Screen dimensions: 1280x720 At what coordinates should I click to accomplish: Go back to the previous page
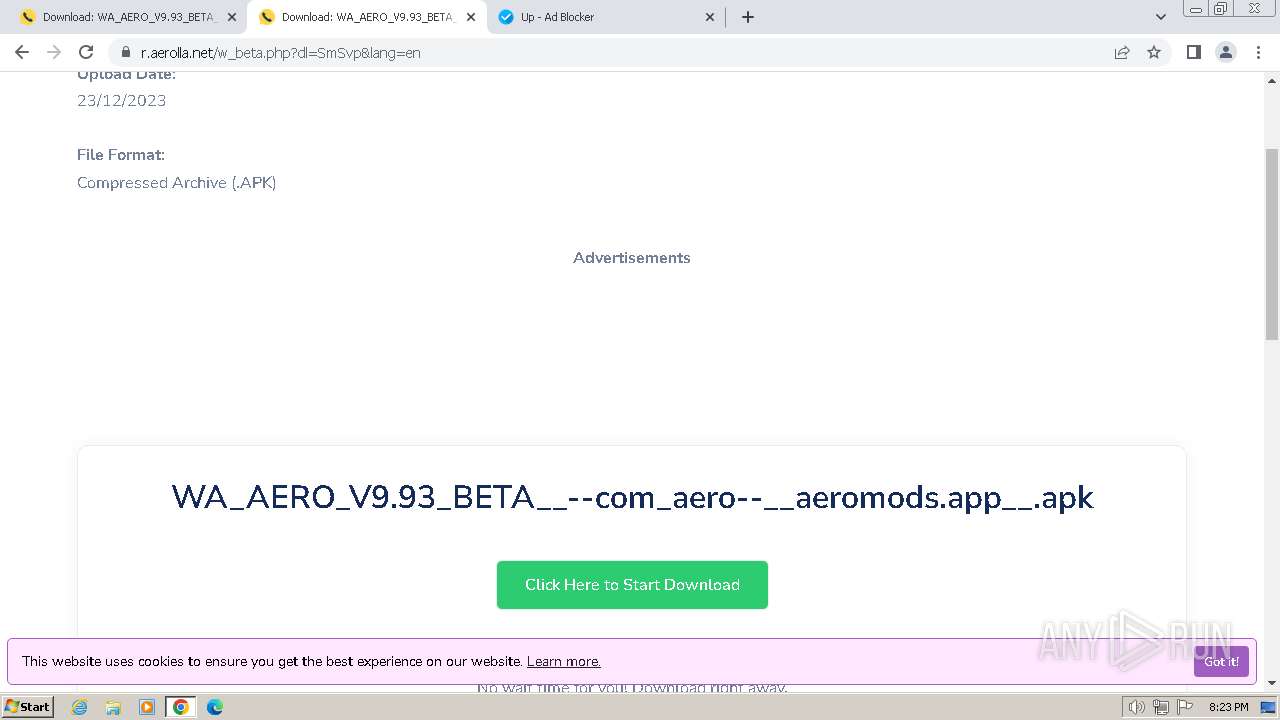click(x=22, y=52)
